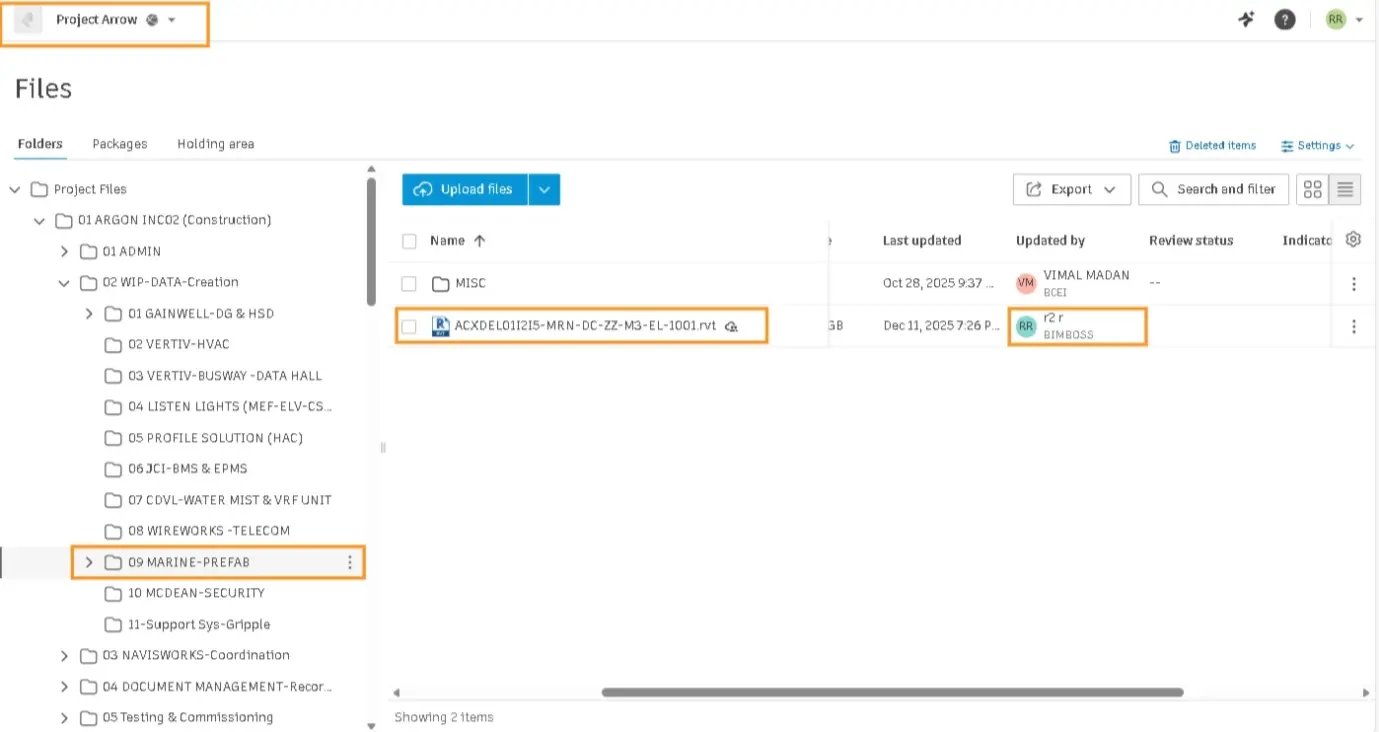The height and width of the screenshot is (732, 1379).
Task: Open the Upload files dropdown arrow
Action: pos(544,190)
